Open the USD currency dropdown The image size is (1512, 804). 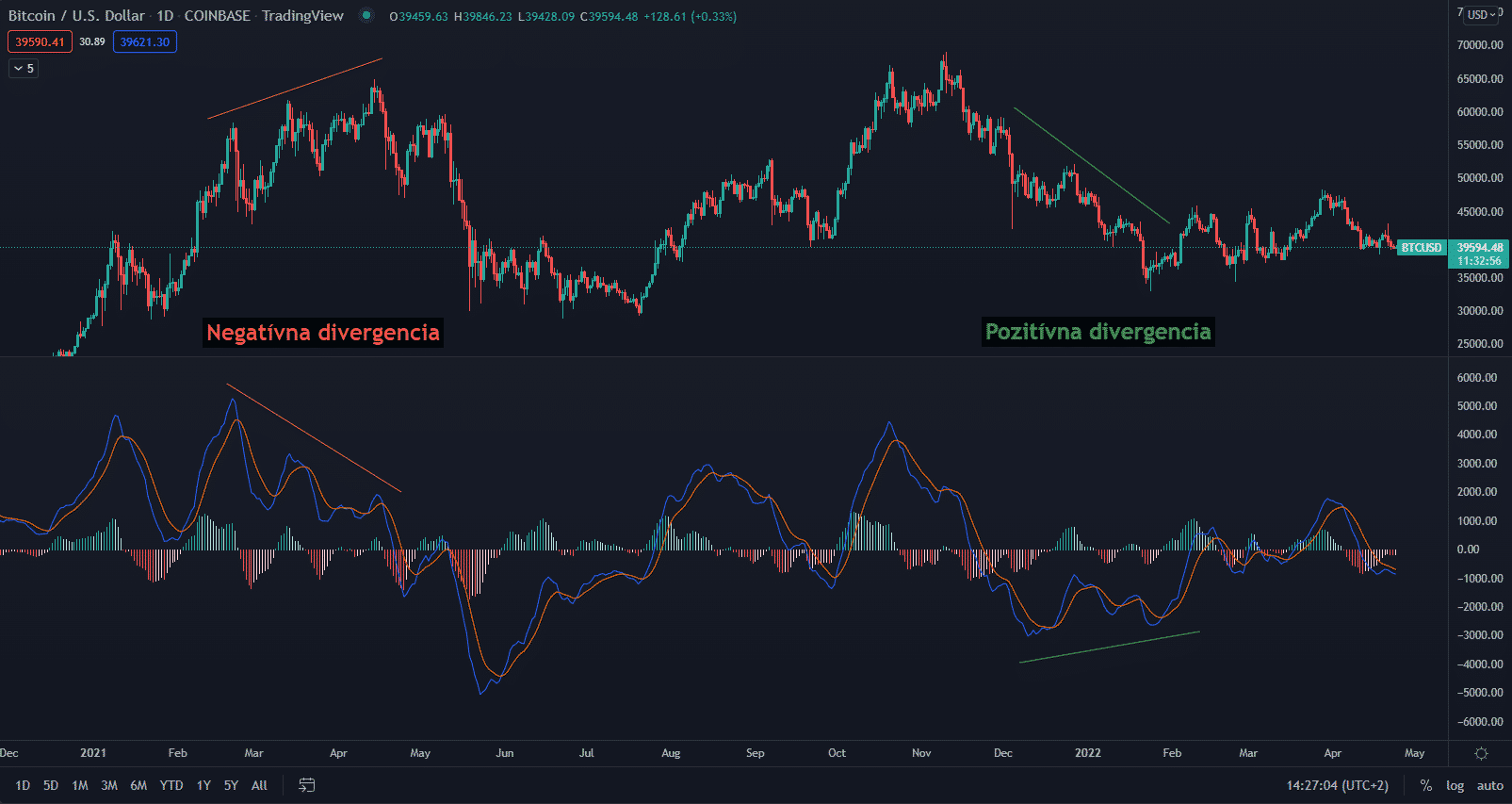[1481, 14]
